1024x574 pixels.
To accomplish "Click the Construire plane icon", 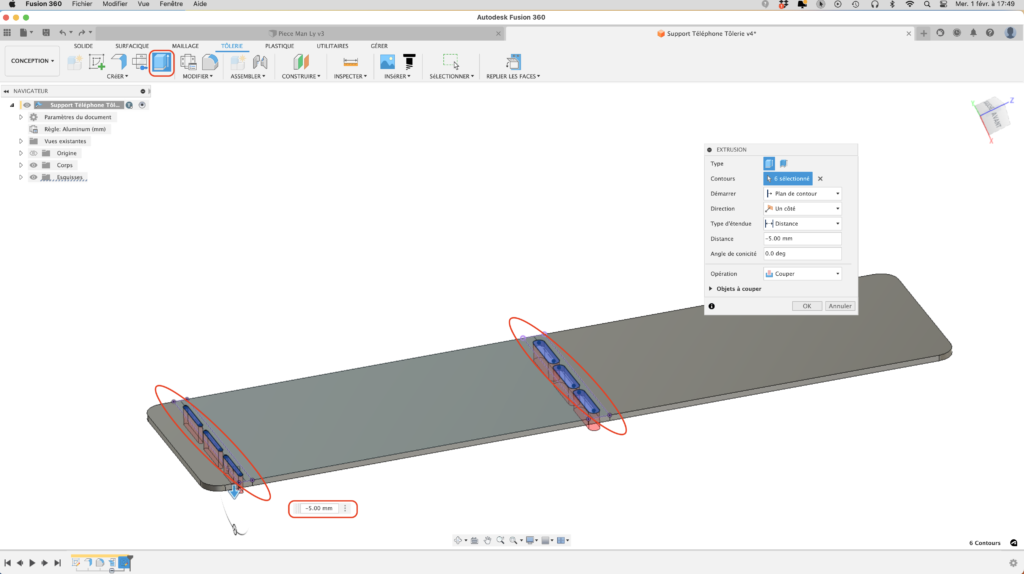I will [301, 62].
